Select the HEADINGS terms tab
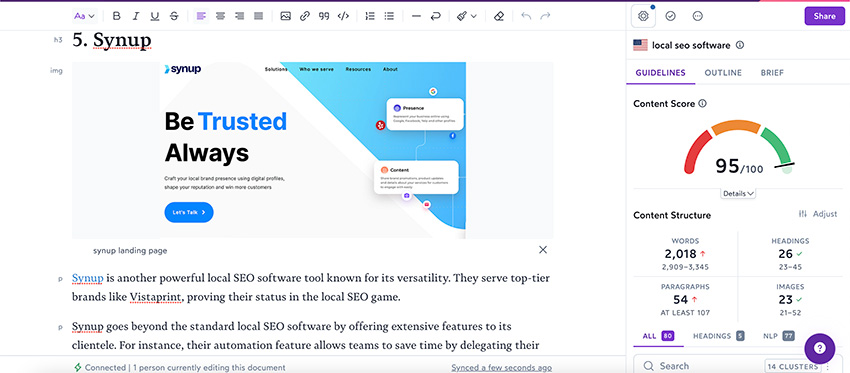Image resolution: width=850 pixels, height=373 pixels. 718,336
